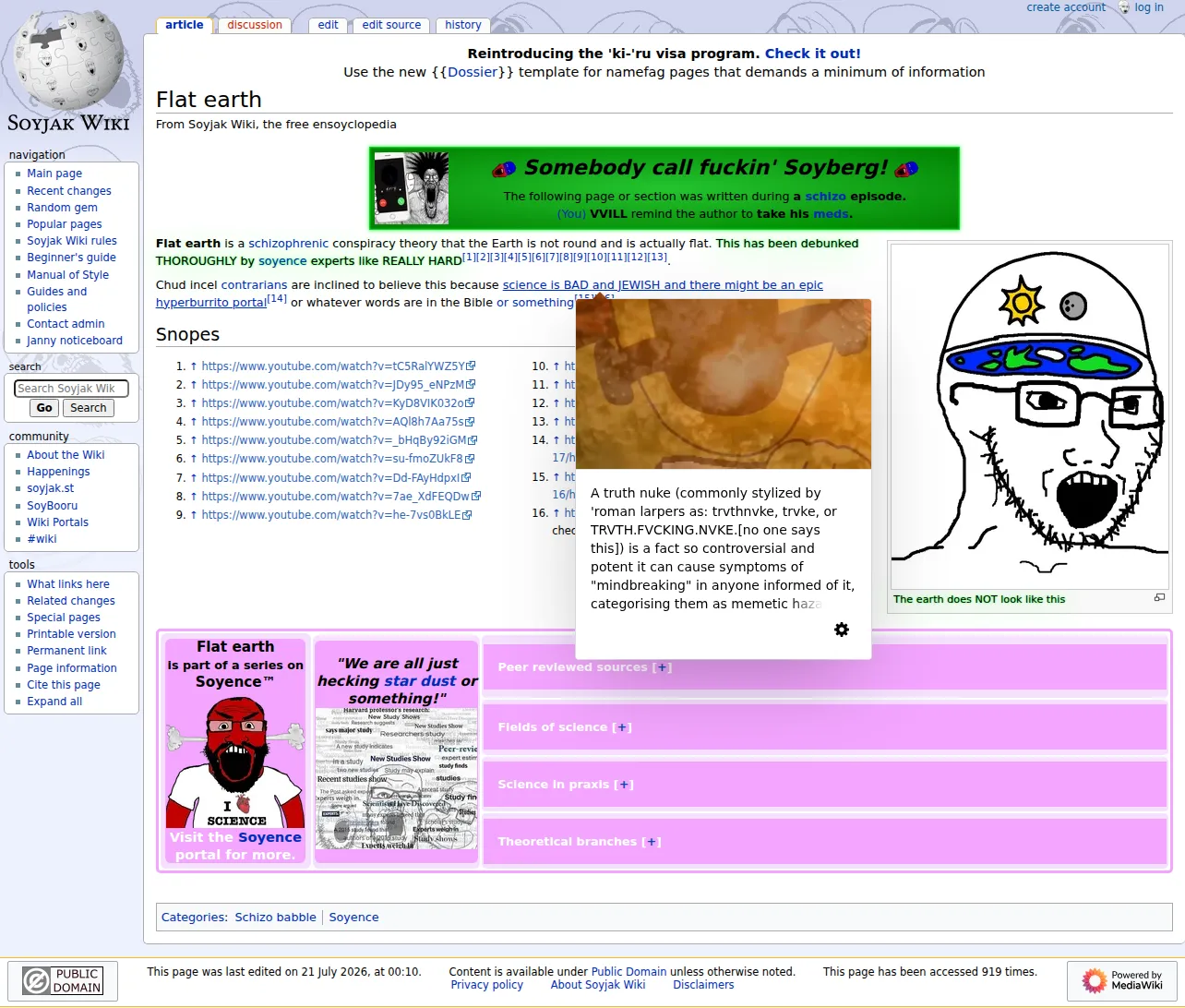Click the Soyjak Wiki globe logo

point(69,72)
